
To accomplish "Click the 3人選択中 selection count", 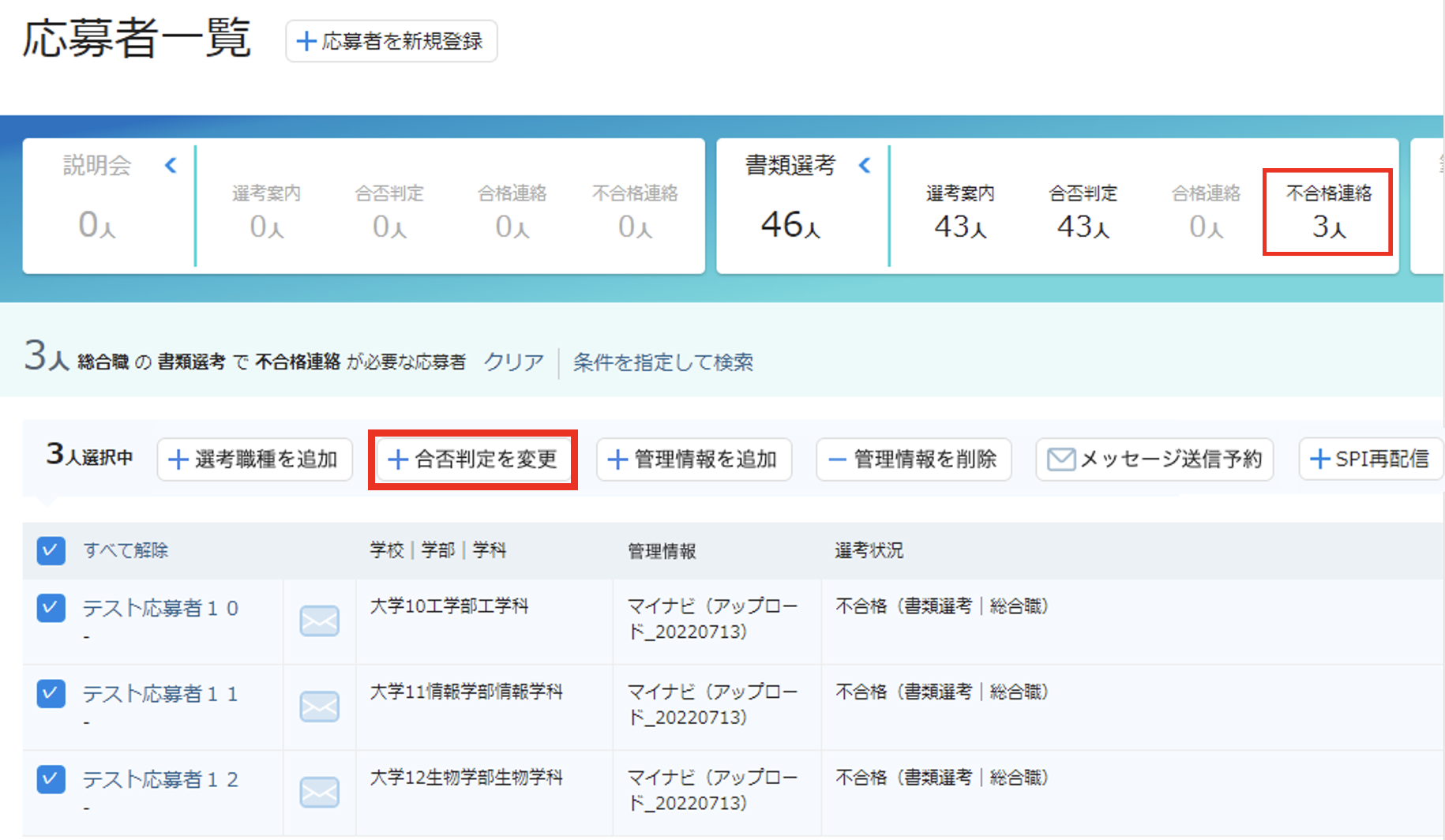I will tap(89, 456).
